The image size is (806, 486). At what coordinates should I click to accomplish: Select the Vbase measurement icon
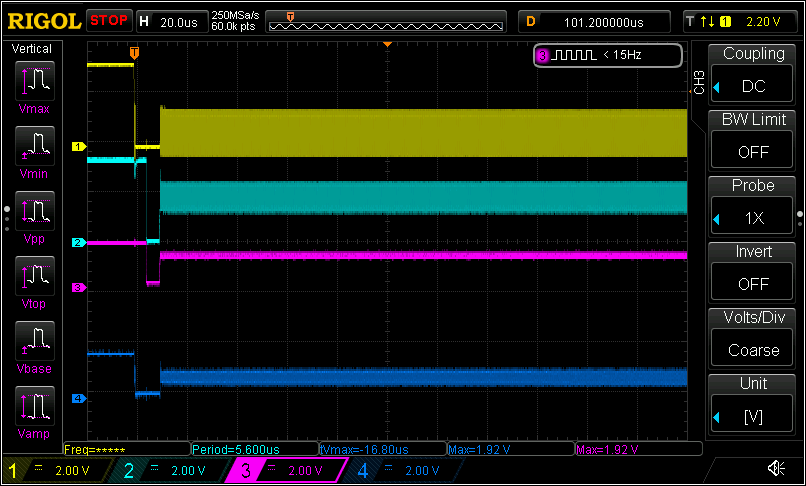[35, 342]
